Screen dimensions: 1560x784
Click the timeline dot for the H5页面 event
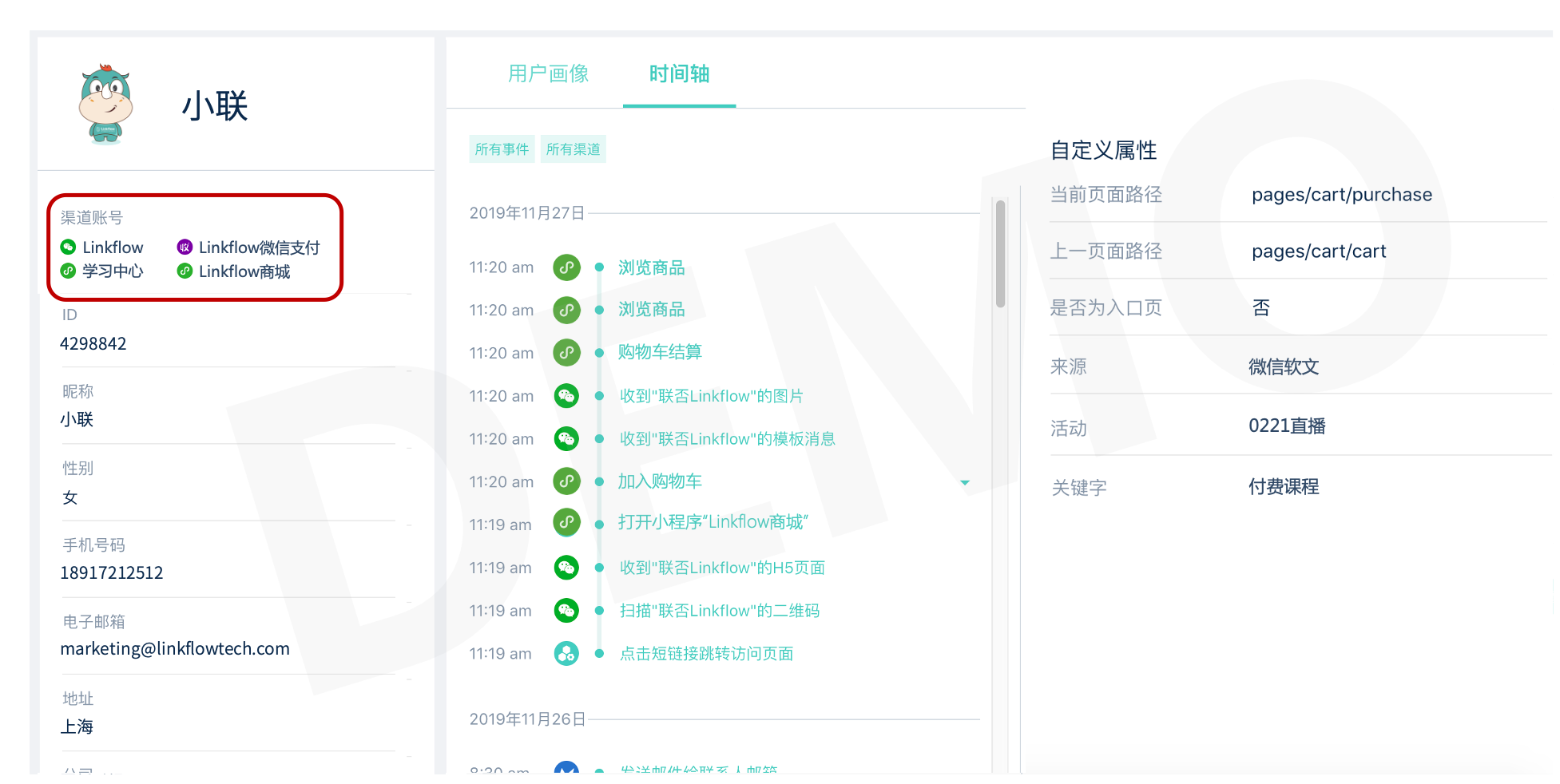(x=599, y=568)
